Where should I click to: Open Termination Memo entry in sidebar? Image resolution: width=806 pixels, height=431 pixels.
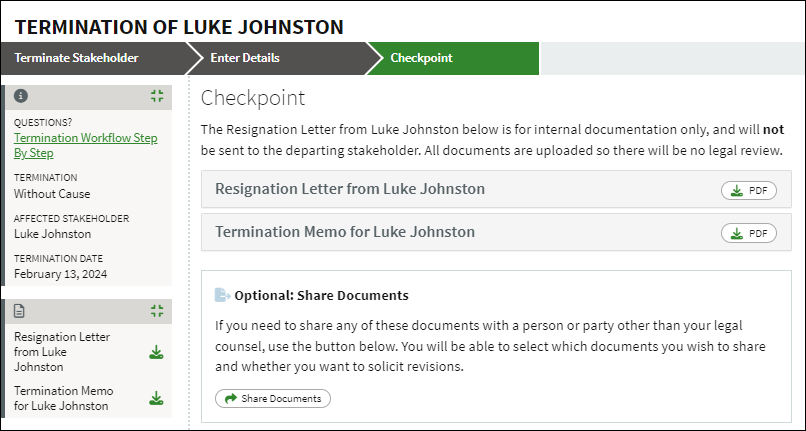(64, 398)
